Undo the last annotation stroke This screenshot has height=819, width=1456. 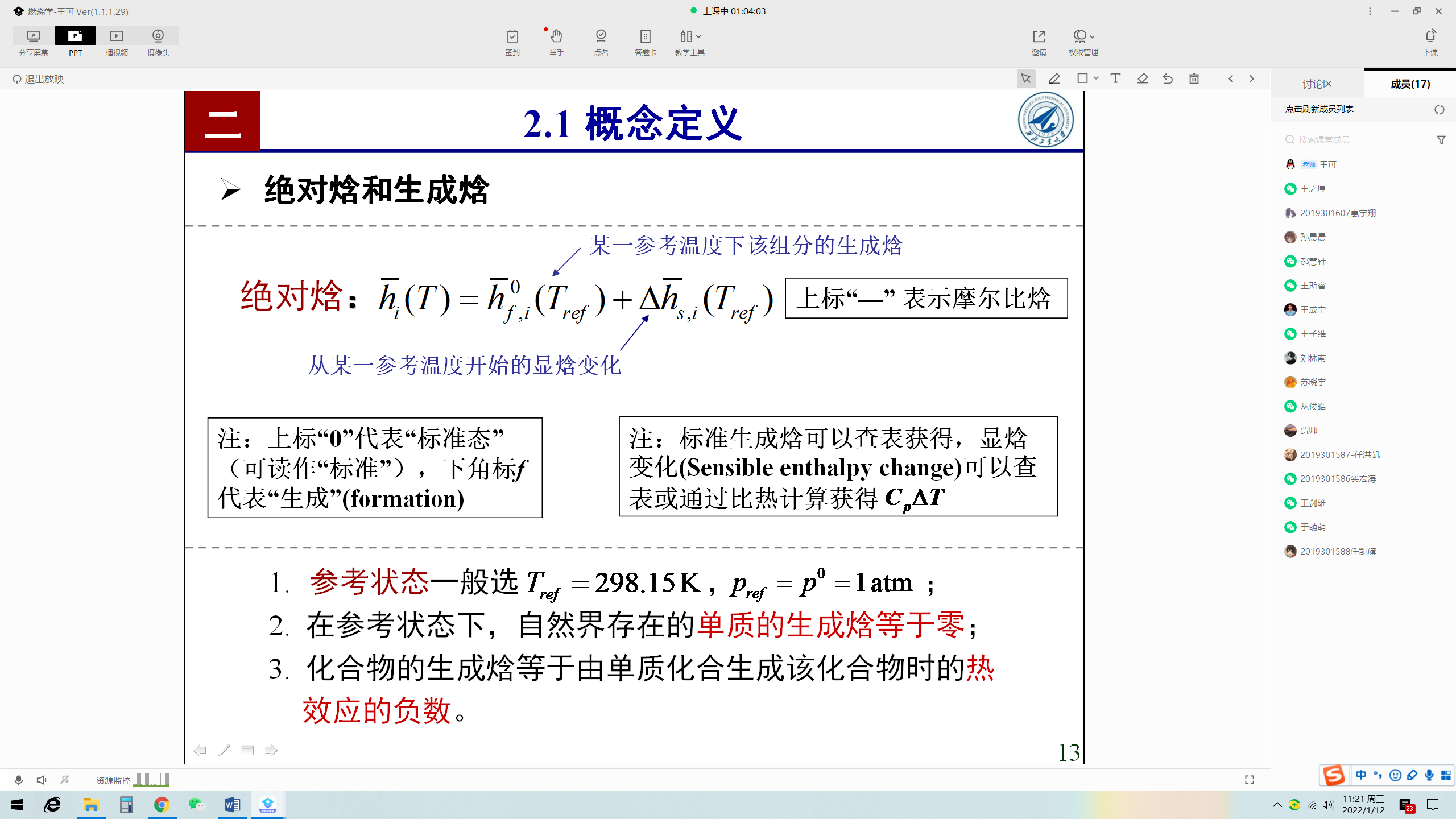(1168, 79)
